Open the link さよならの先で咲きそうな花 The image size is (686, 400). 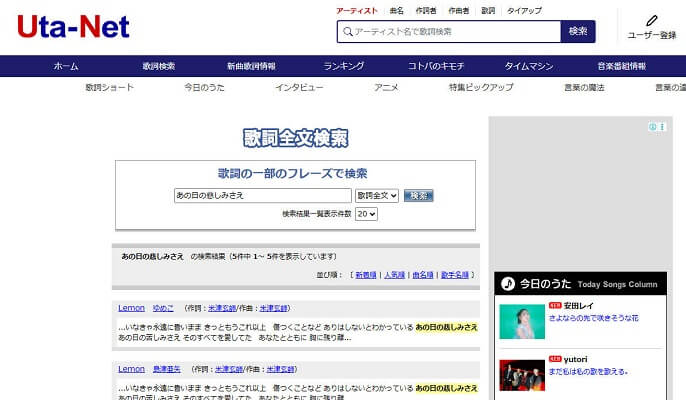pos(594,318)
